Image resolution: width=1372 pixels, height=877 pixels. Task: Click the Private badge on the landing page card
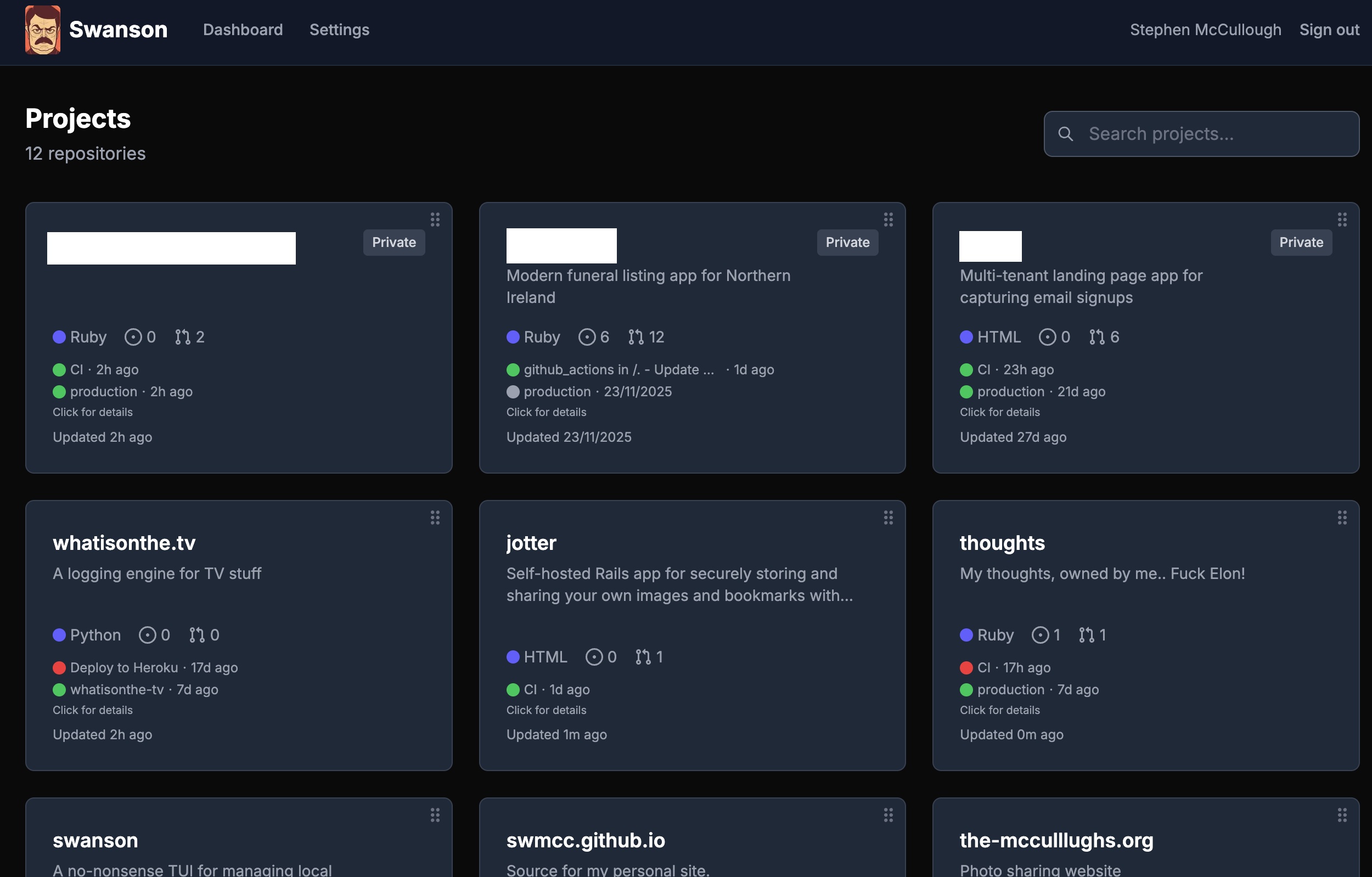(x=1301, y=242)
